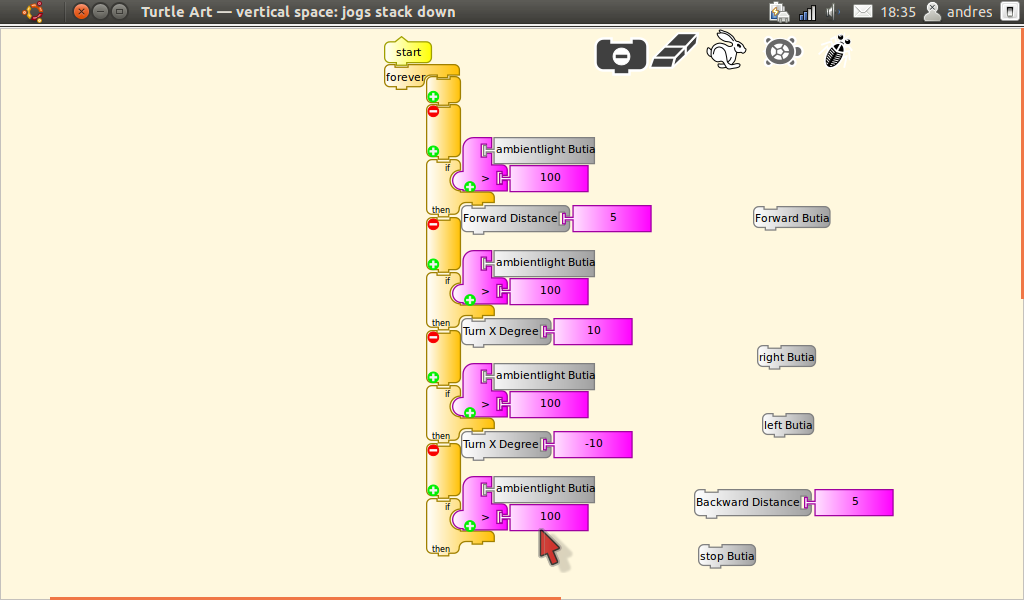Screen dimensions: 1024x600
Task: Edit the 100 value above Turn X Degree -10
Action: coord(550,404)
